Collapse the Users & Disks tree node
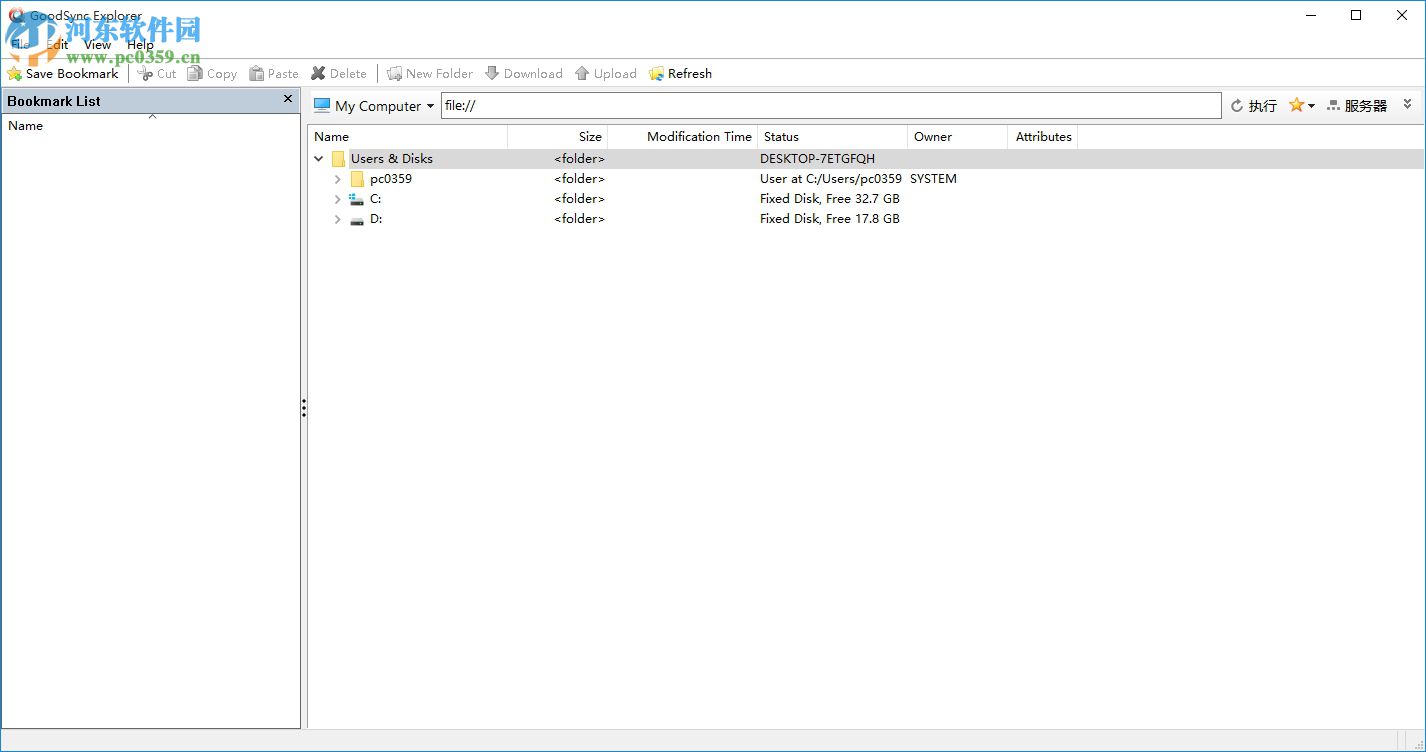The image size is (1426, 752). pos(319,159)
